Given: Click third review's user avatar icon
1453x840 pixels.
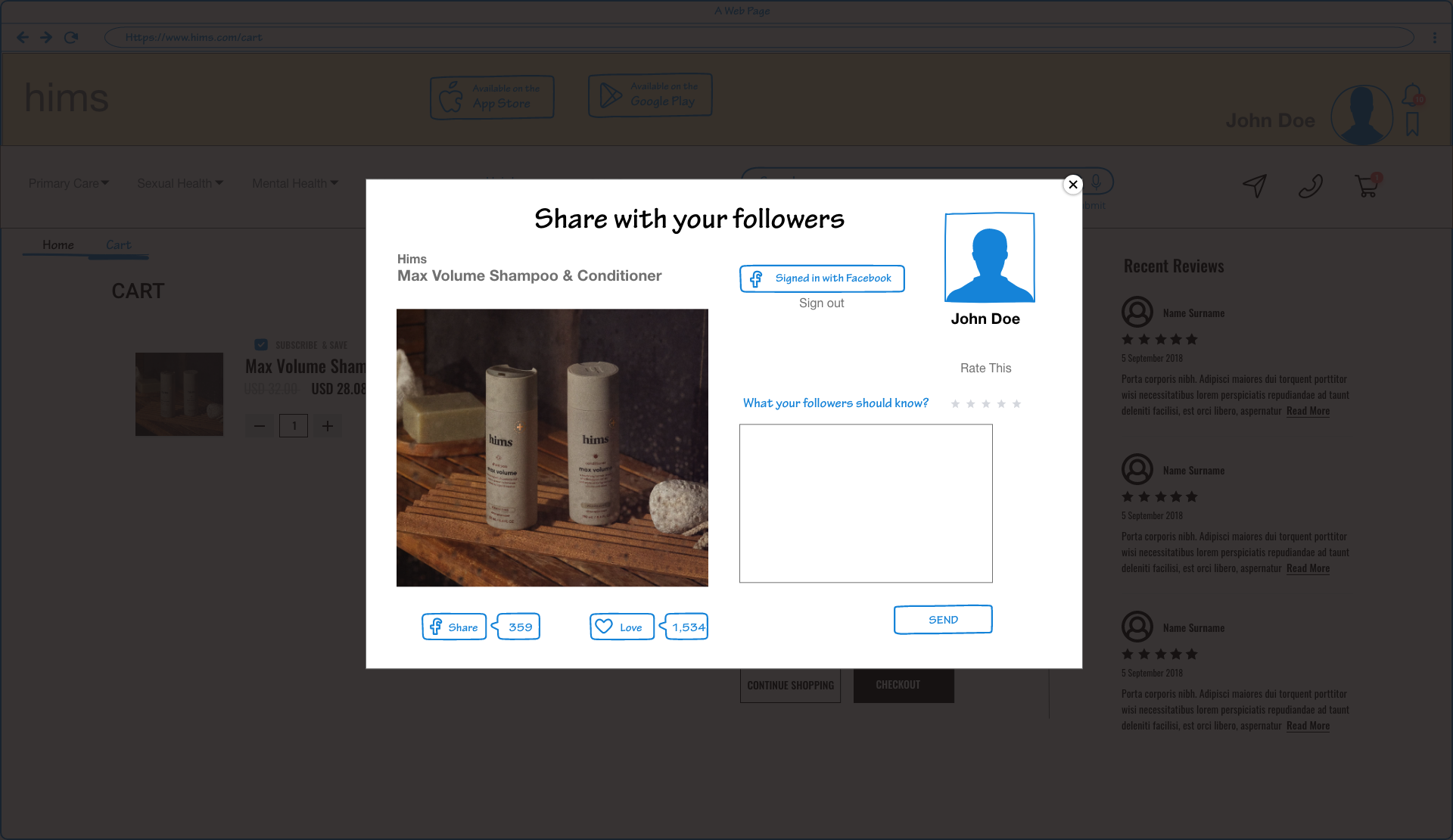Looking at the screenshot, I should tap(1137, 627).
